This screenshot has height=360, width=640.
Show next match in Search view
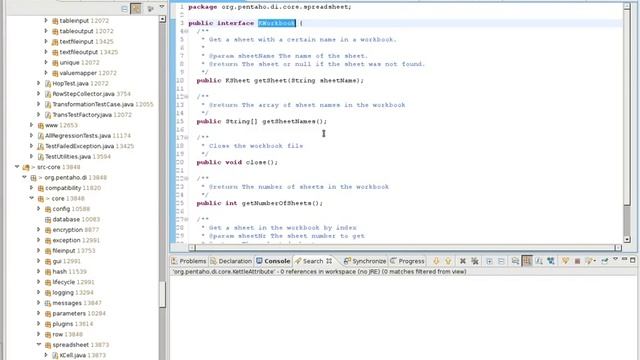click(436, 261)
